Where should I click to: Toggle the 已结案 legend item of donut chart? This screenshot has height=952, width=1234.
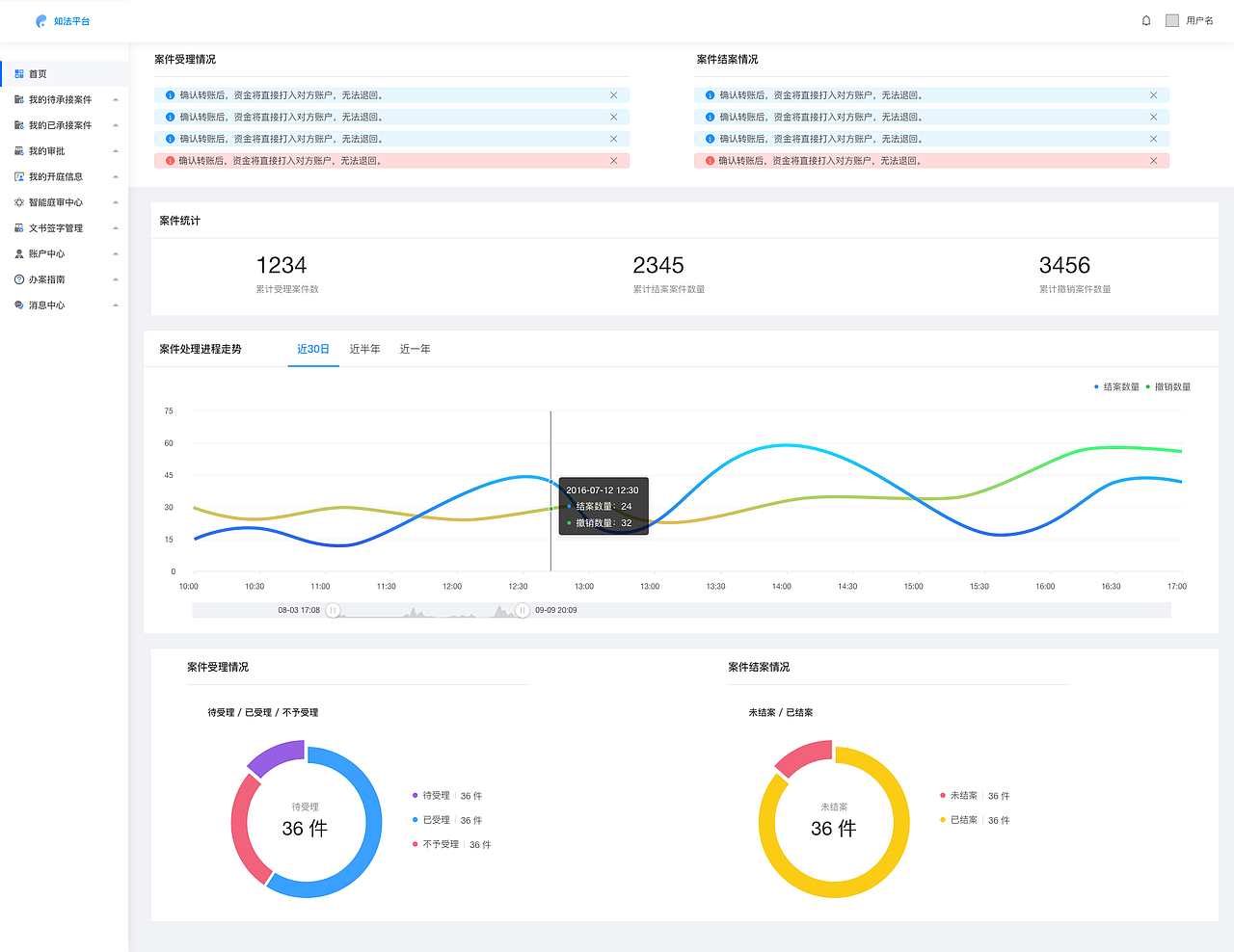click(976, 820)
